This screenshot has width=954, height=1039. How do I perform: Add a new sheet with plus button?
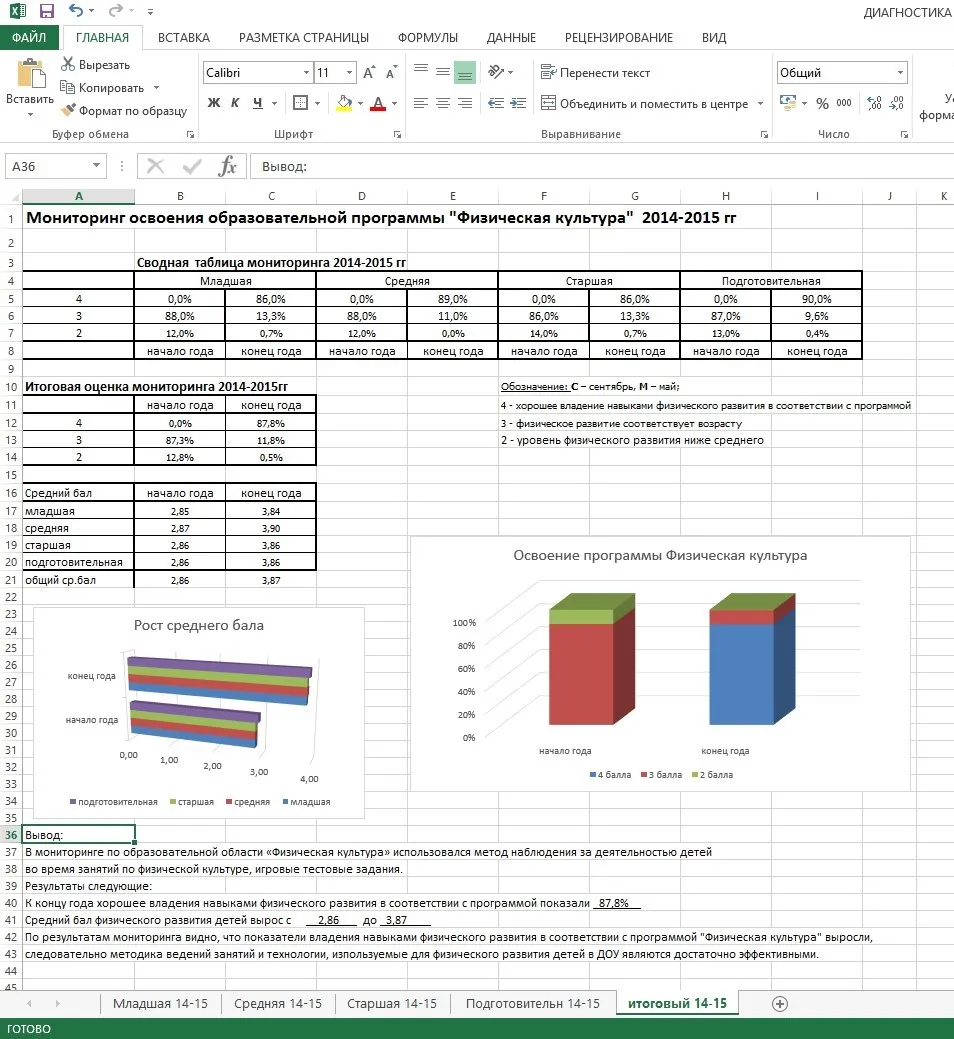(x=780, y=1004)
